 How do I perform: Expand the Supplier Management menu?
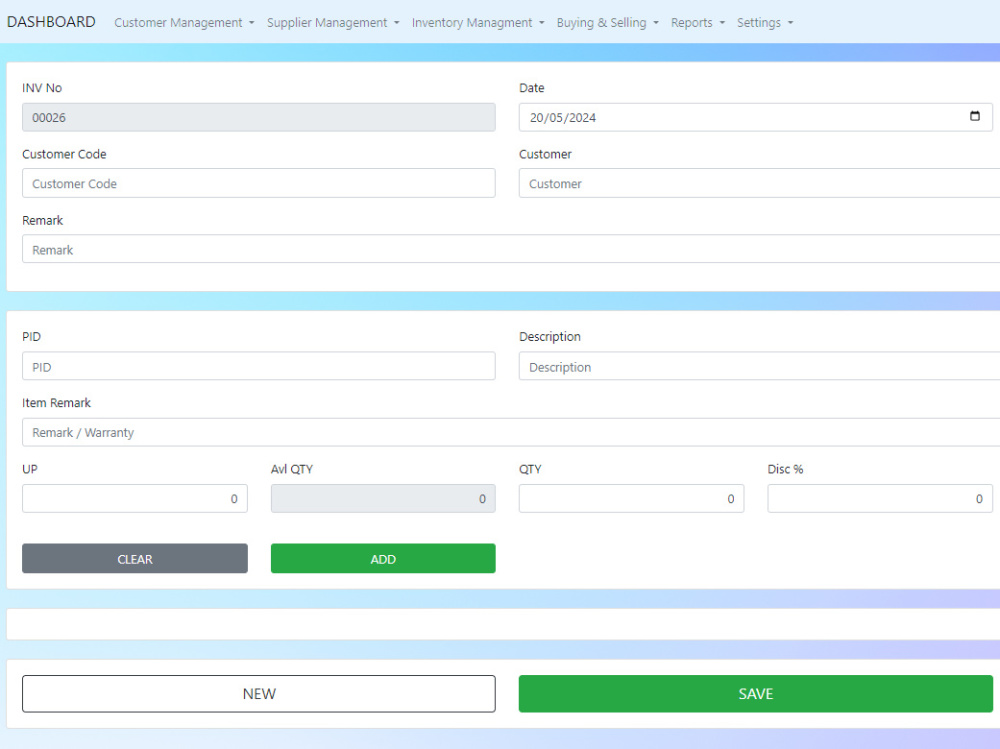point(333,22)
